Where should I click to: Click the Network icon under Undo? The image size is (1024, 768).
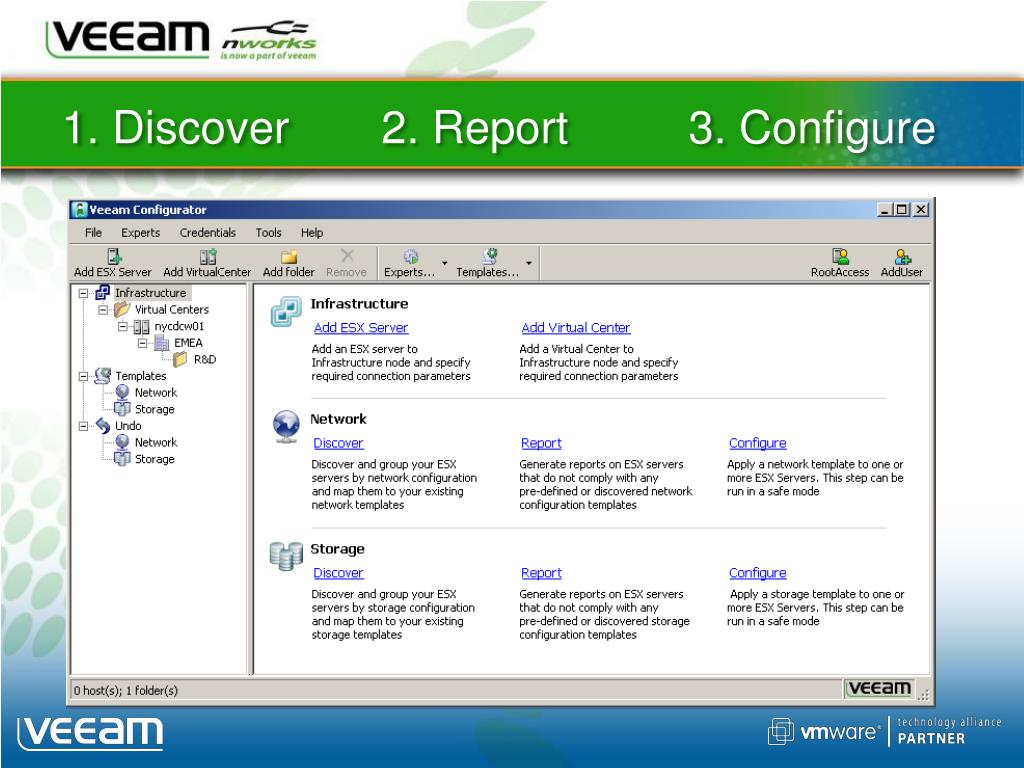(122, 442)
